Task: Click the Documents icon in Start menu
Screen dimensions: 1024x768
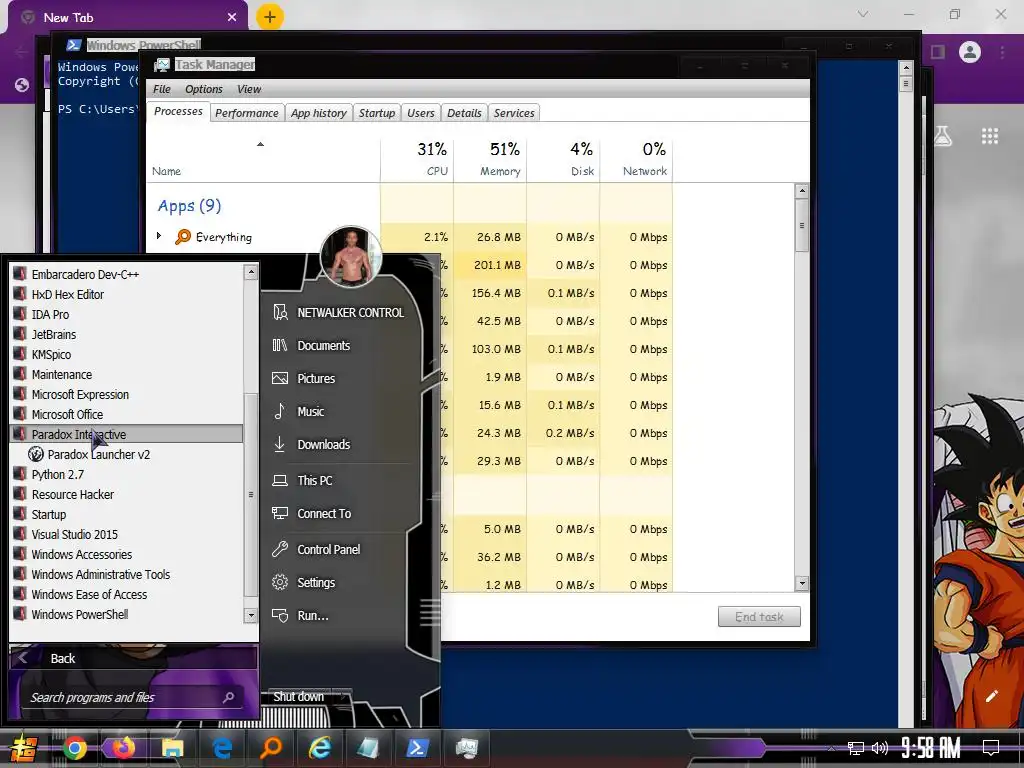Action: 280,345
